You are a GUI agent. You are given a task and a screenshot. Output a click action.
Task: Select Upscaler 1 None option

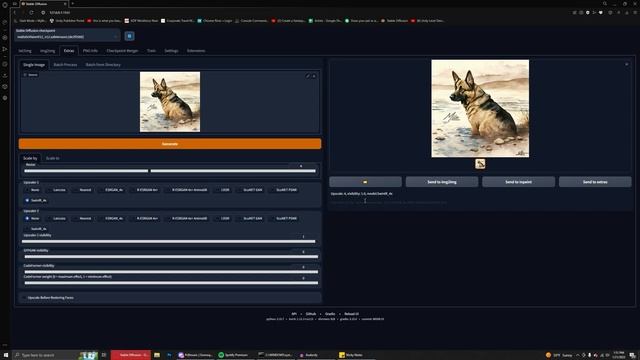[31, 190]
